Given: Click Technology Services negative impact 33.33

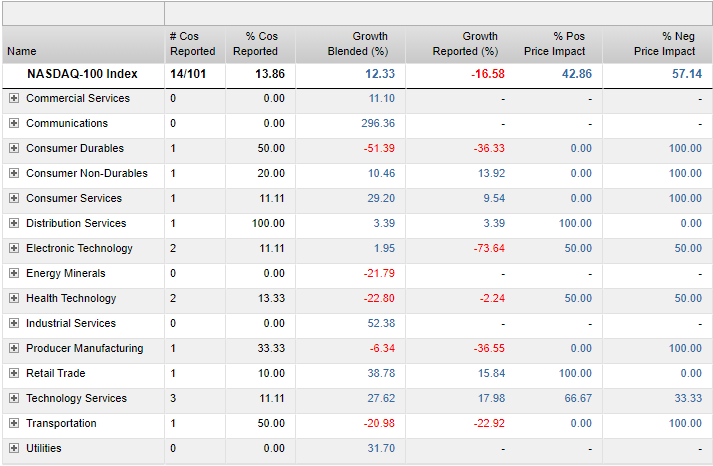Looking at the screenshot, I should coord(688,398).
